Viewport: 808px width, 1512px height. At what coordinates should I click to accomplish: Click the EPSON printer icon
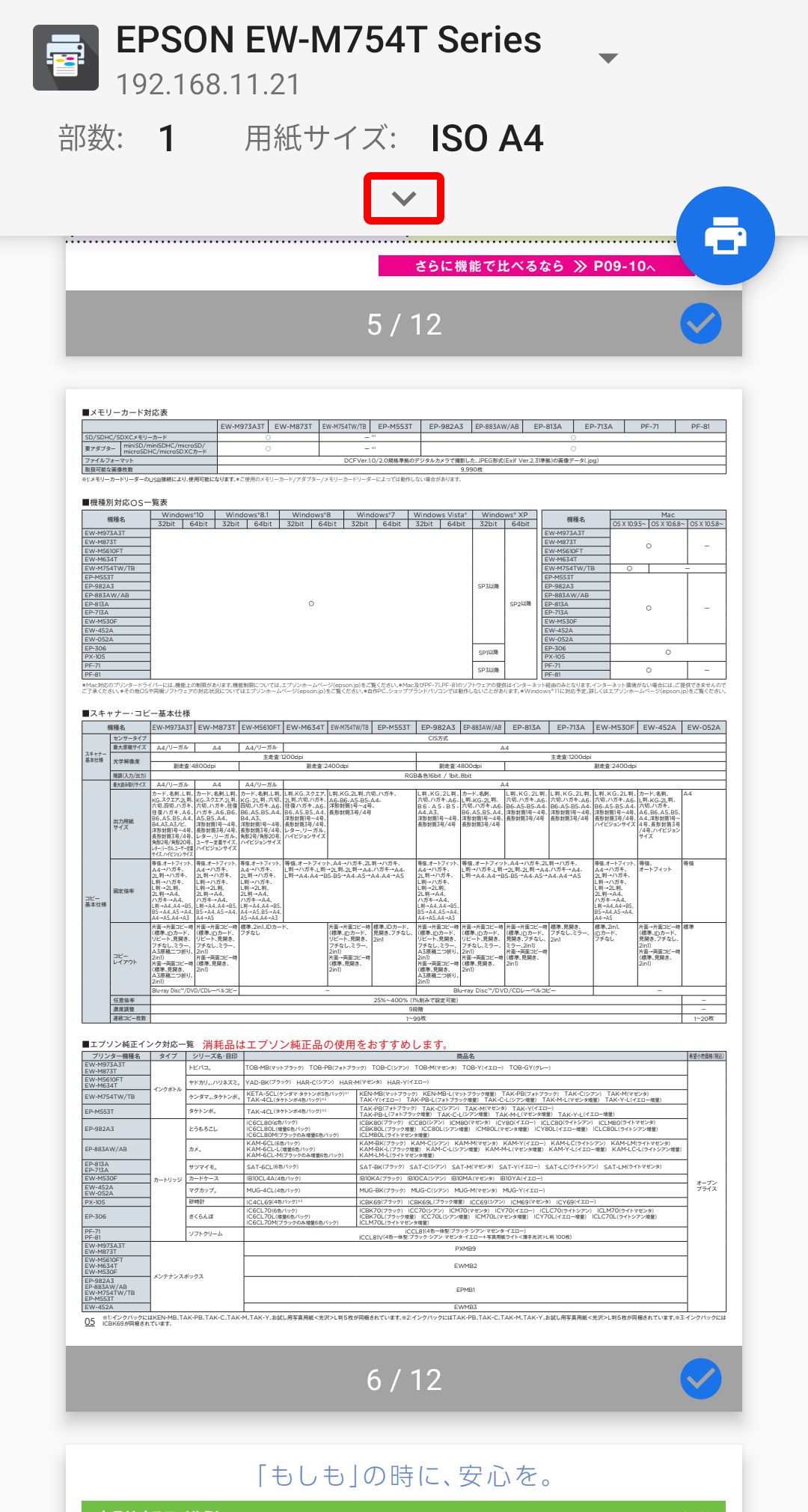[x=66, y=58]
